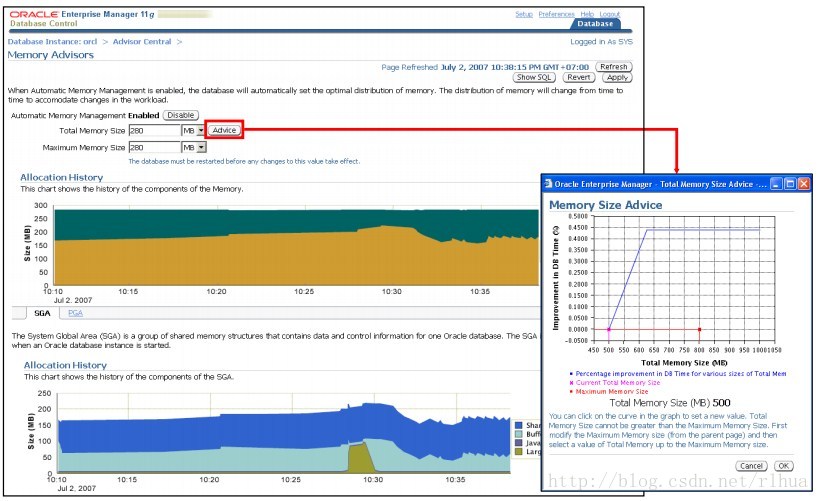Go to Database Instance: orcl breadcrumb

click(52, 41)
